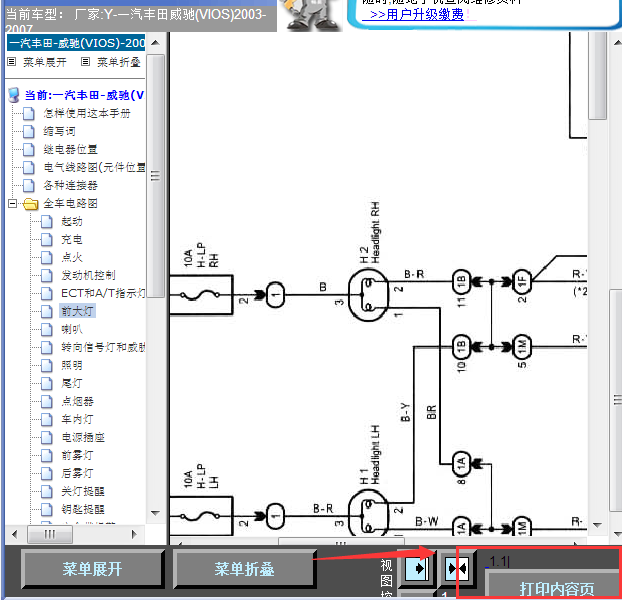
Task: Click the page icon next to 关灯提醒
Action: [47, 491]
